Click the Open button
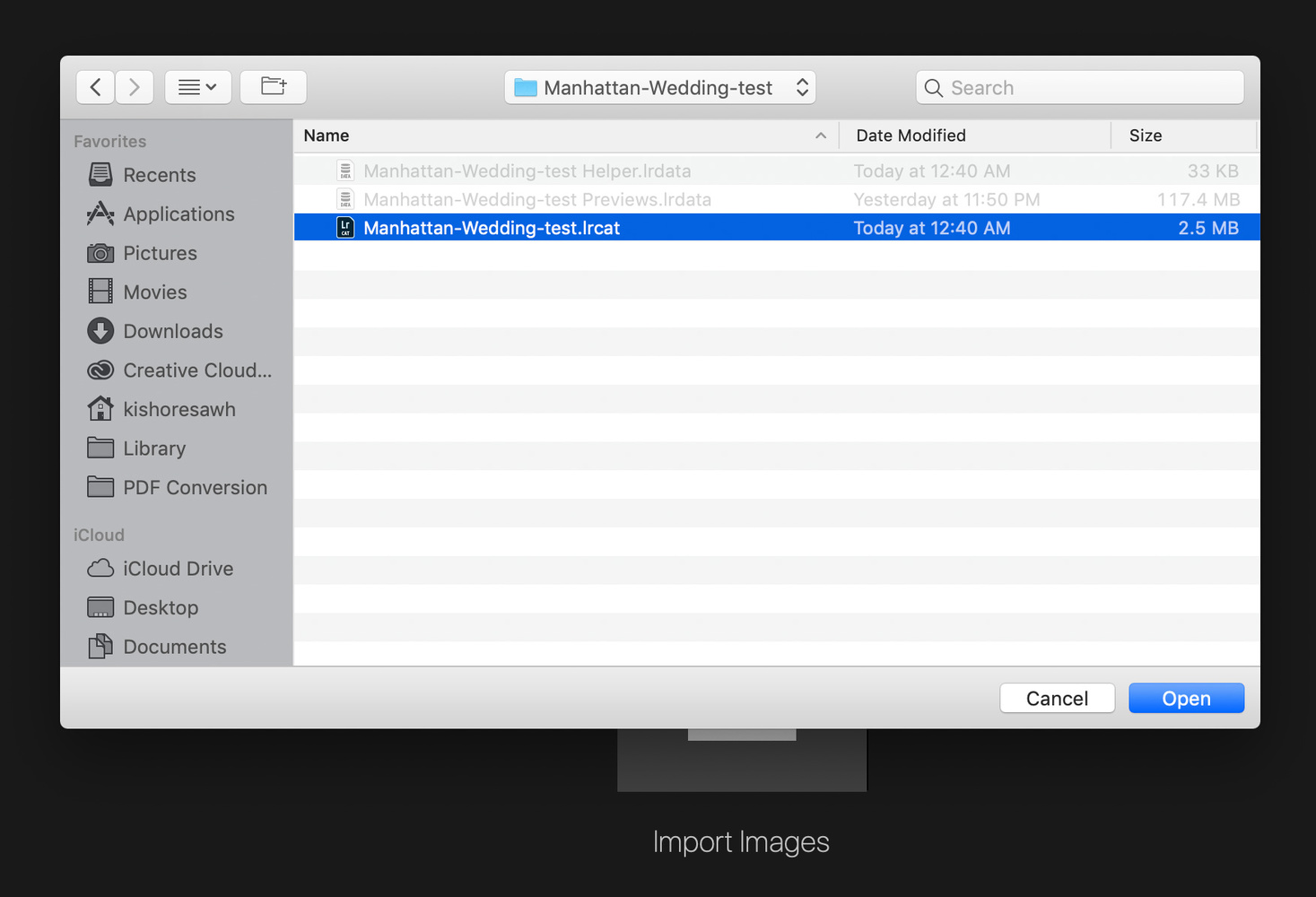This screenshot has height=897, width=1316. point(1186,699)
